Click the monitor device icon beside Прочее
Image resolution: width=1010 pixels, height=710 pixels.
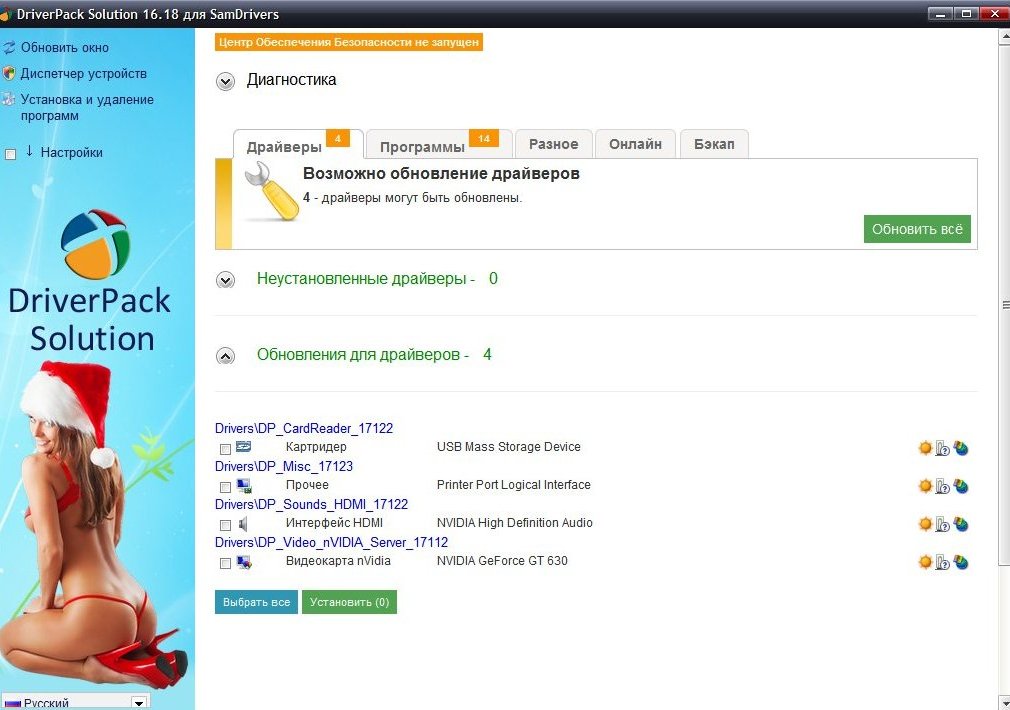tap(243, 485)
